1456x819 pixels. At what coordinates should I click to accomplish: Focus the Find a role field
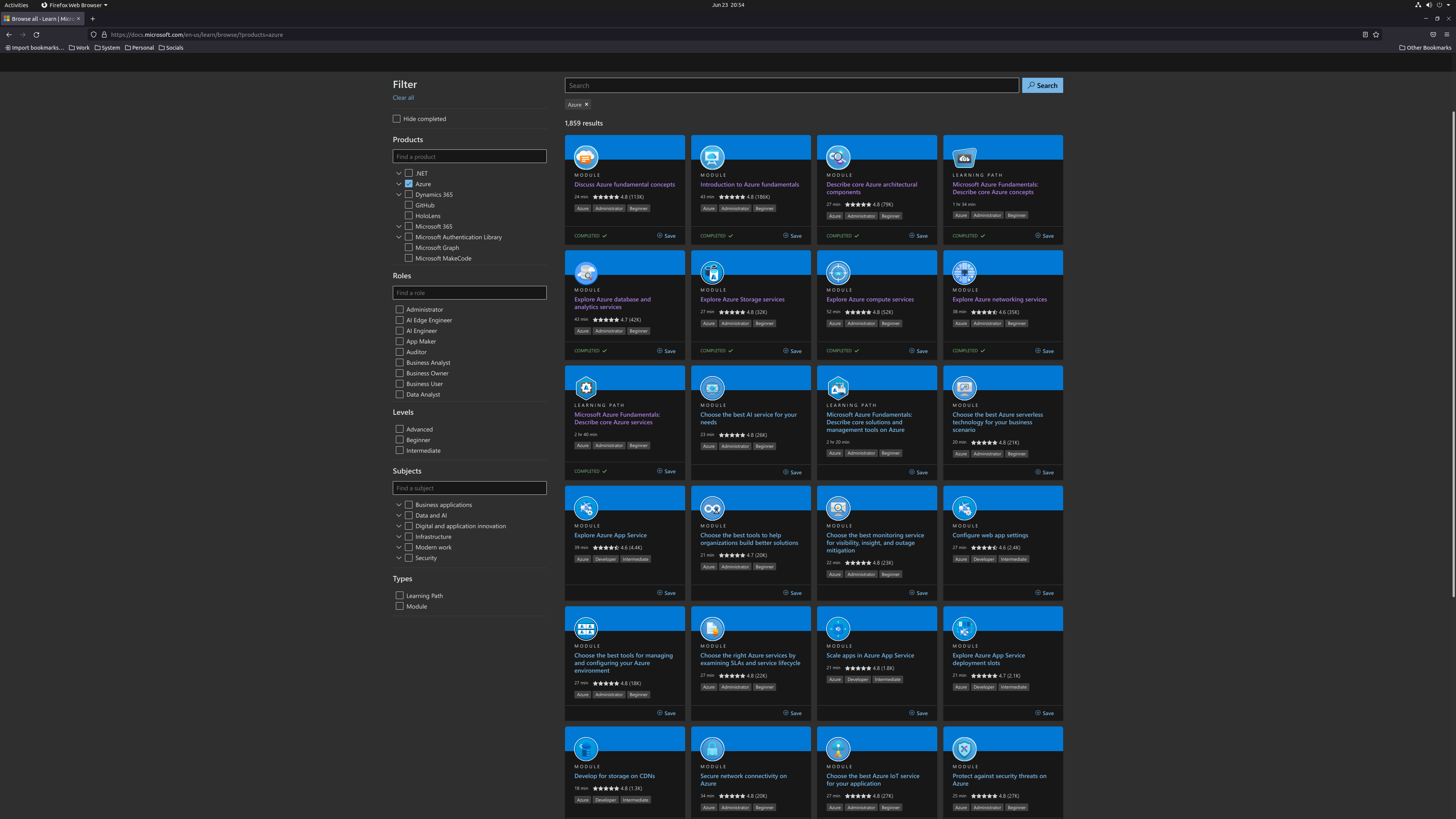(469, 293)
